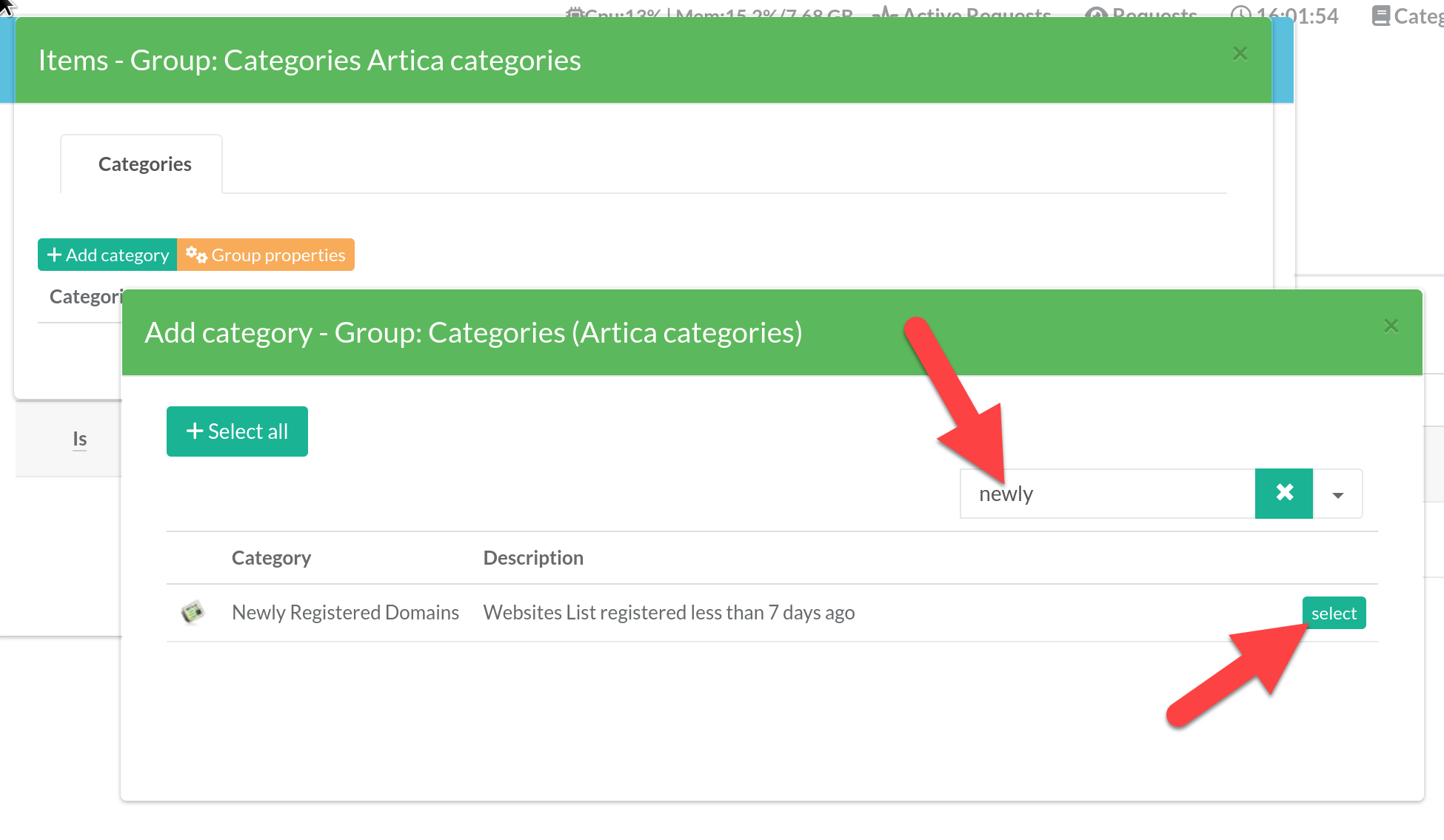Click the Newly Registered Domains category icon
Viewport: 1444px width, 840px height.
[193, 612]
